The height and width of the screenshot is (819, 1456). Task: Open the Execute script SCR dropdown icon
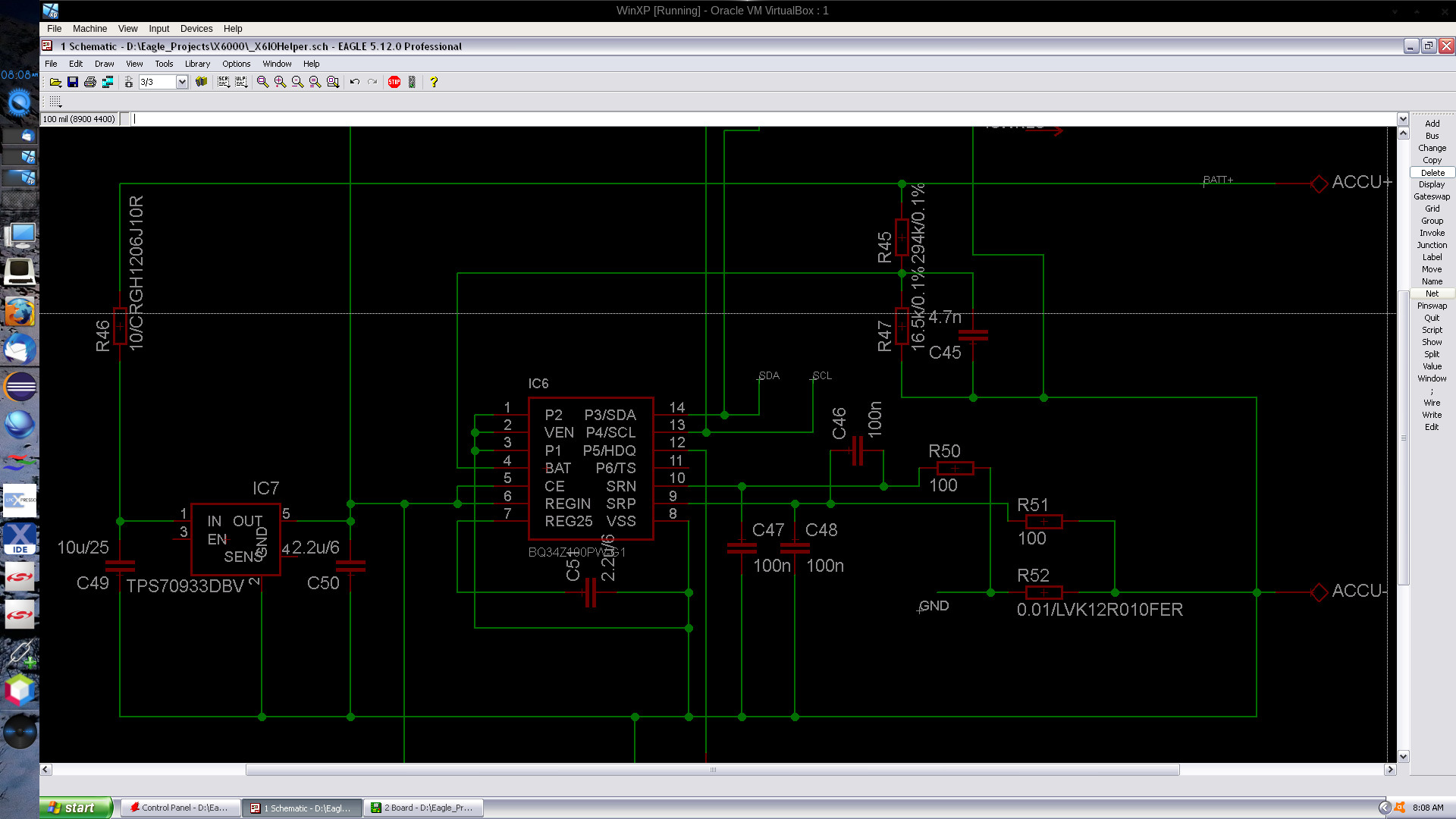(224, 82)
